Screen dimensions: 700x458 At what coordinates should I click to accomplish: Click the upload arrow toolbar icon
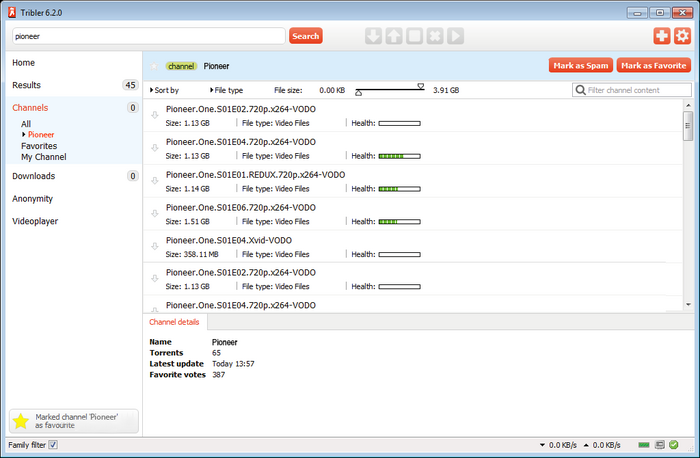394,36
